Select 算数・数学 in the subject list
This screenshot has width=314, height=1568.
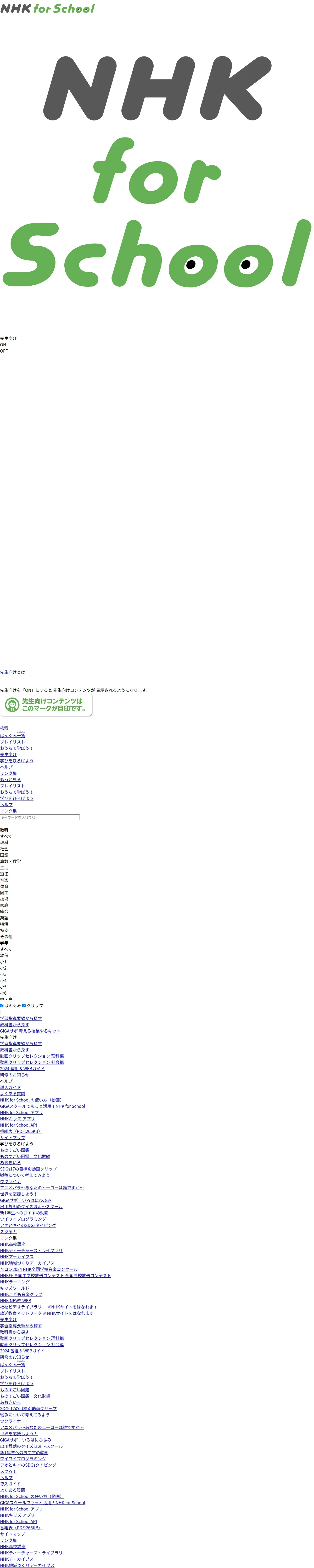[x=10, y=861]
